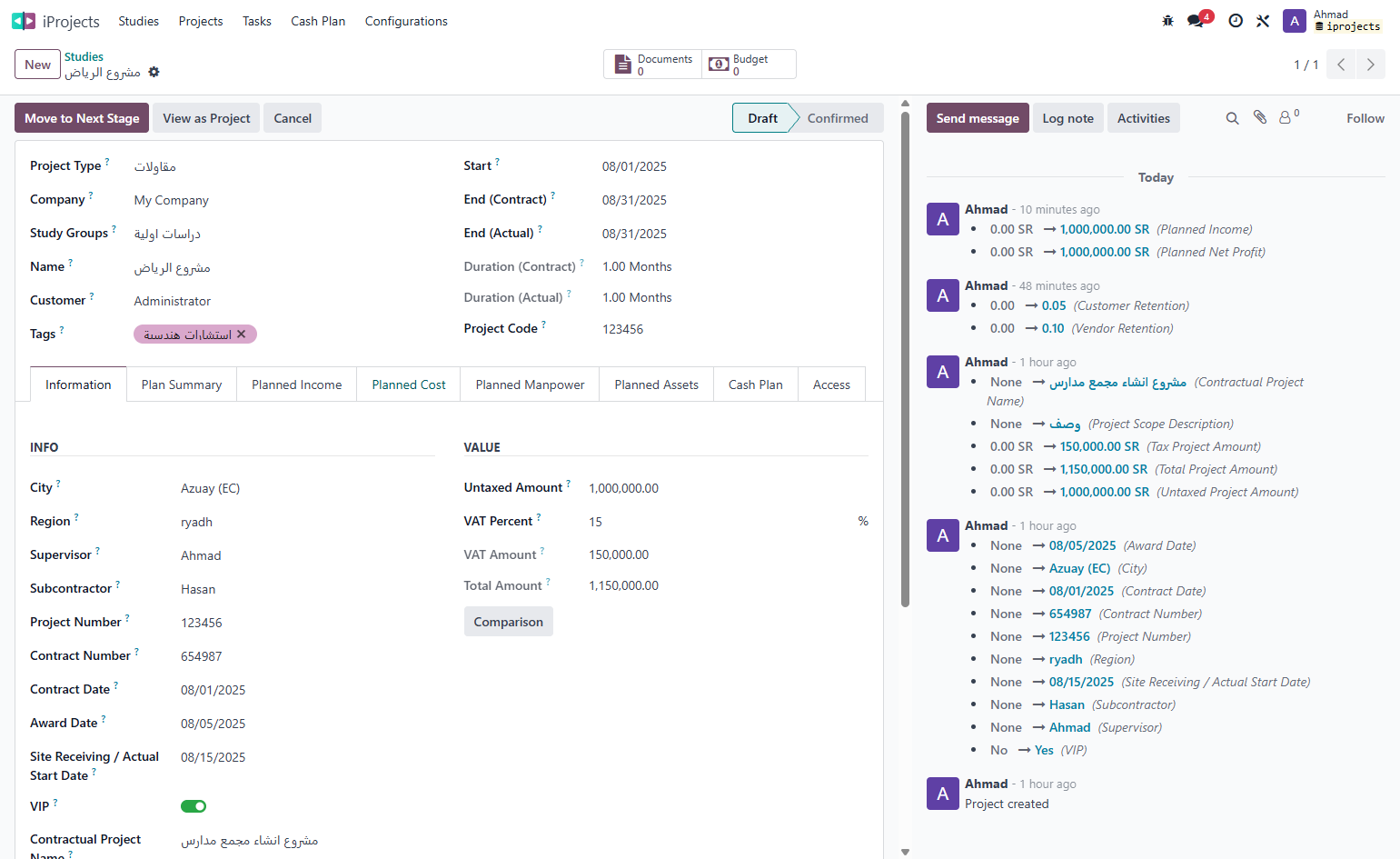Open the Start date field picker
Image resolution: width=1400 pixels, height=859 pixels.
[734, 166]
